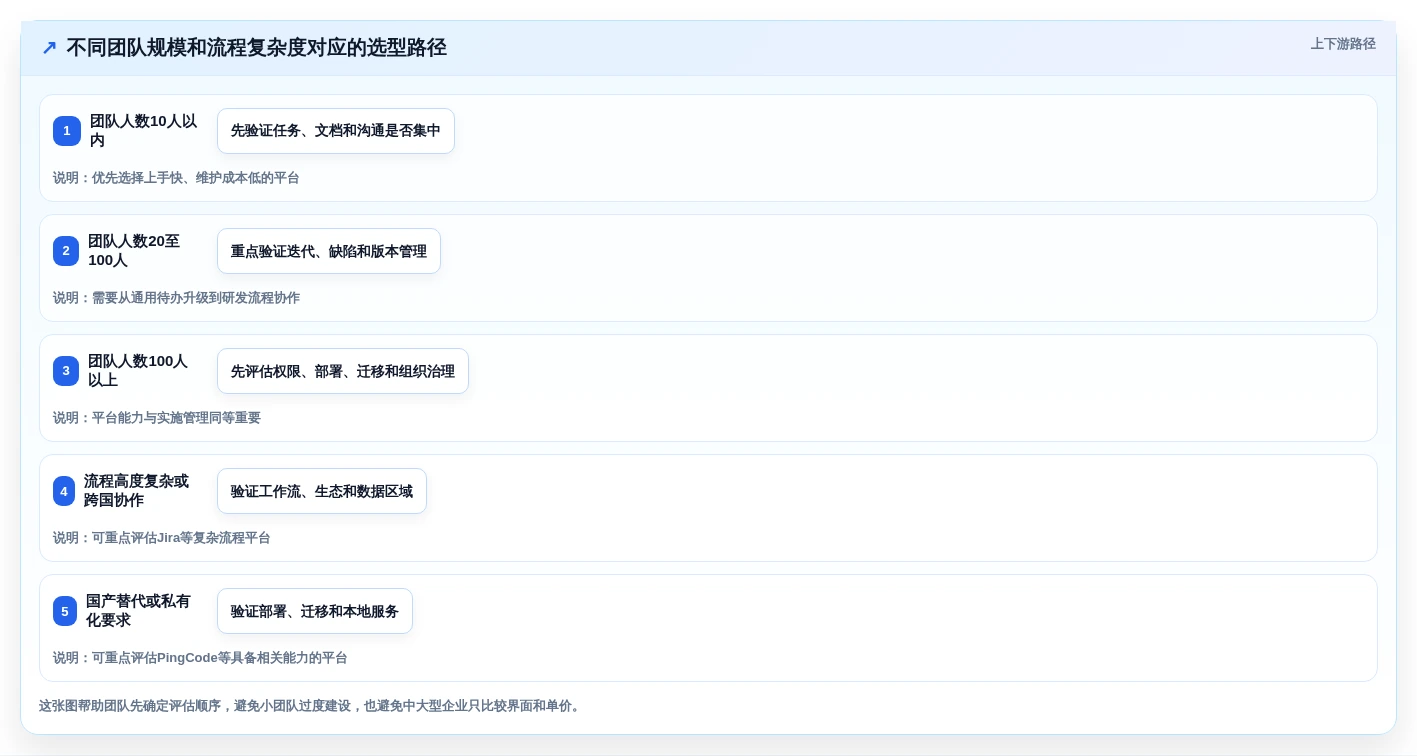The height and width of the screenshot is (756, 1417).
Task: Click the 团队人数10人以内 label
Action: pyautogui.click(x=144, y=131)
